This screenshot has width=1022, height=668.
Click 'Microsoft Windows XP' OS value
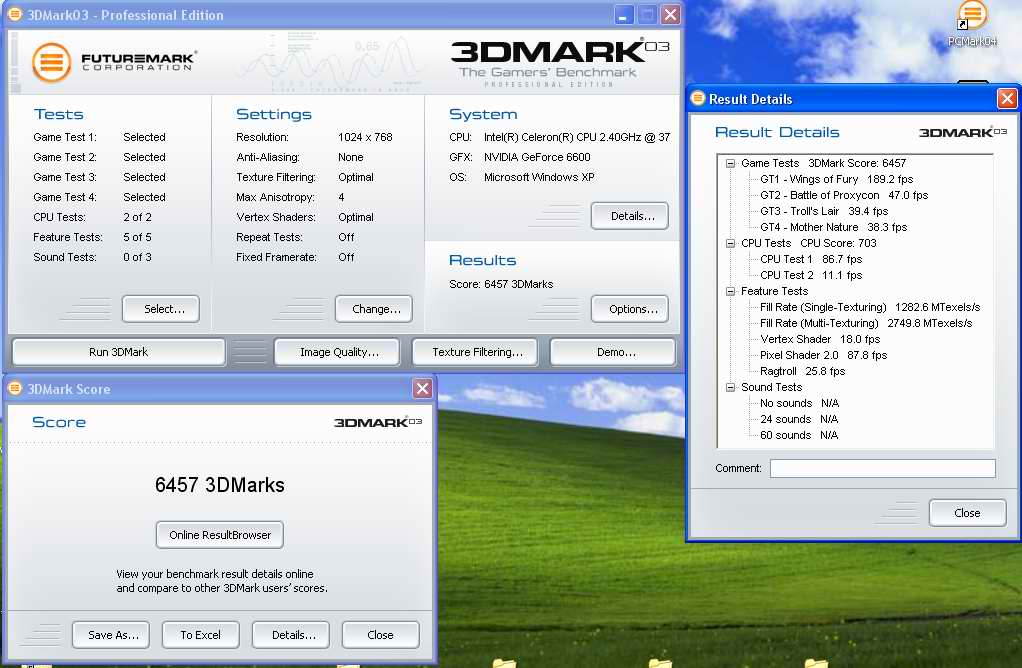coord(539,177)
